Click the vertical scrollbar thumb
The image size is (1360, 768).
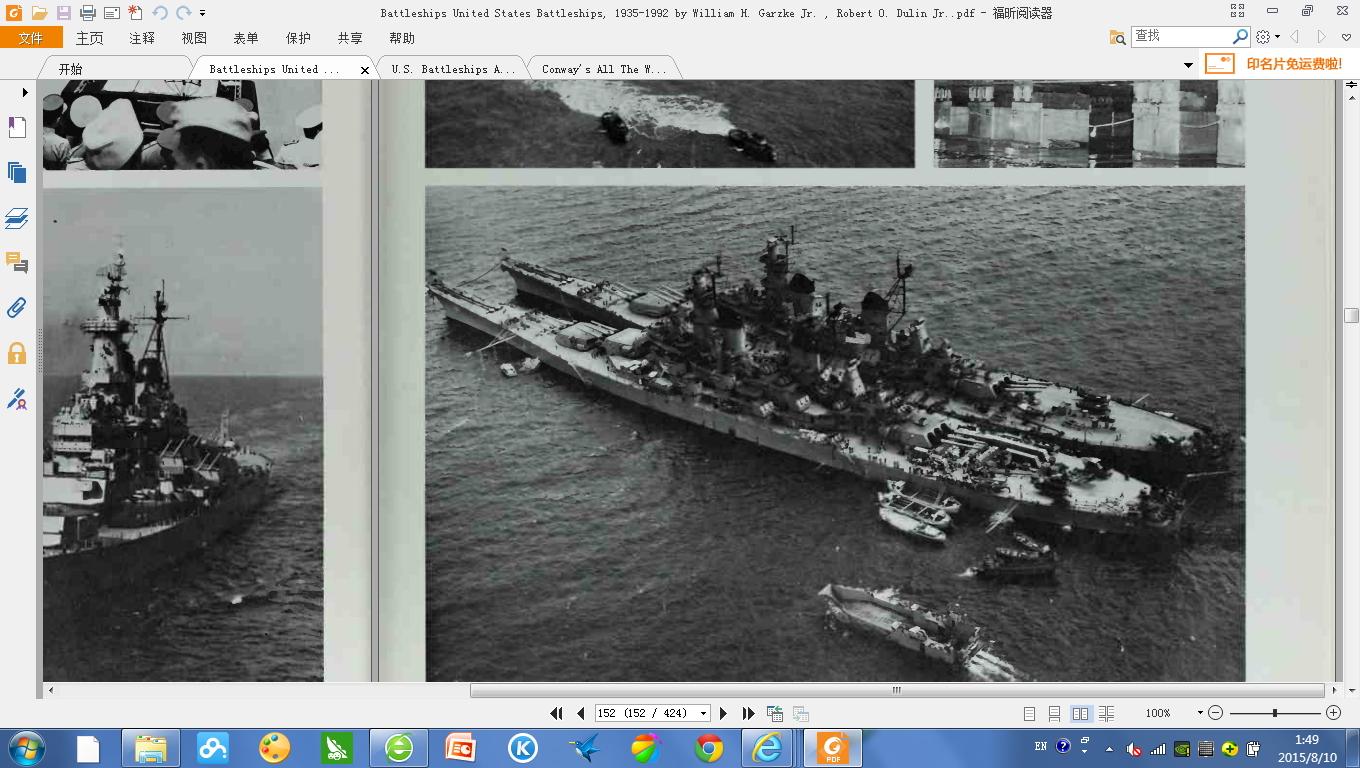pyautogui.click(x=1351, y=316)
